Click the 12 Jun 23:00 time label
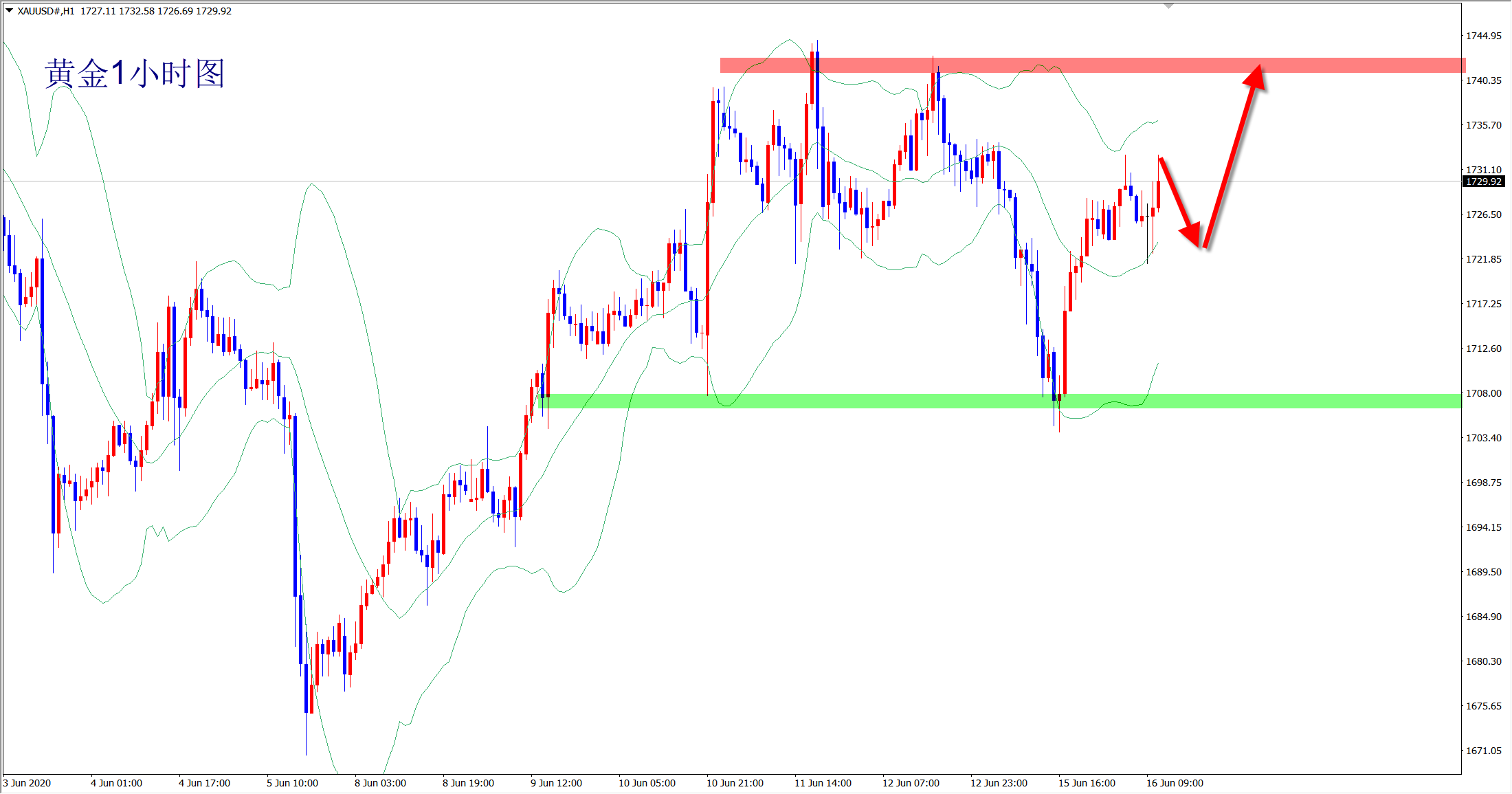The image size is (1512, 794). [999, 783]
